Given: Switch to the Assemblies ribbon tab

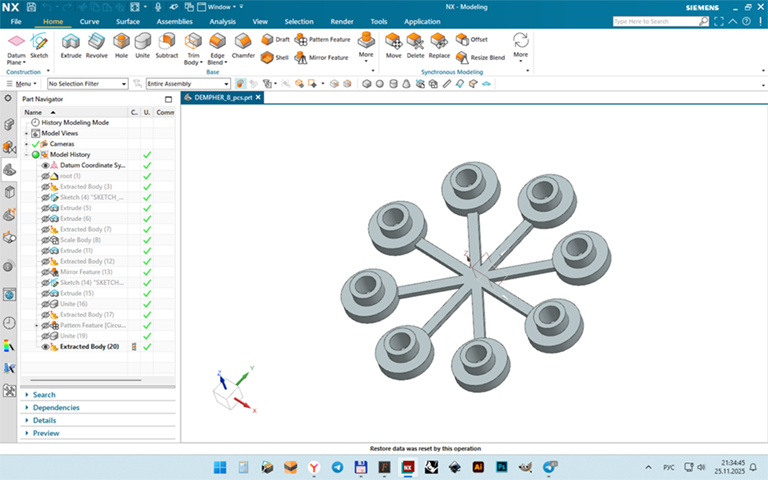Looking at the screenshot, I should click(x=174, y=22).
